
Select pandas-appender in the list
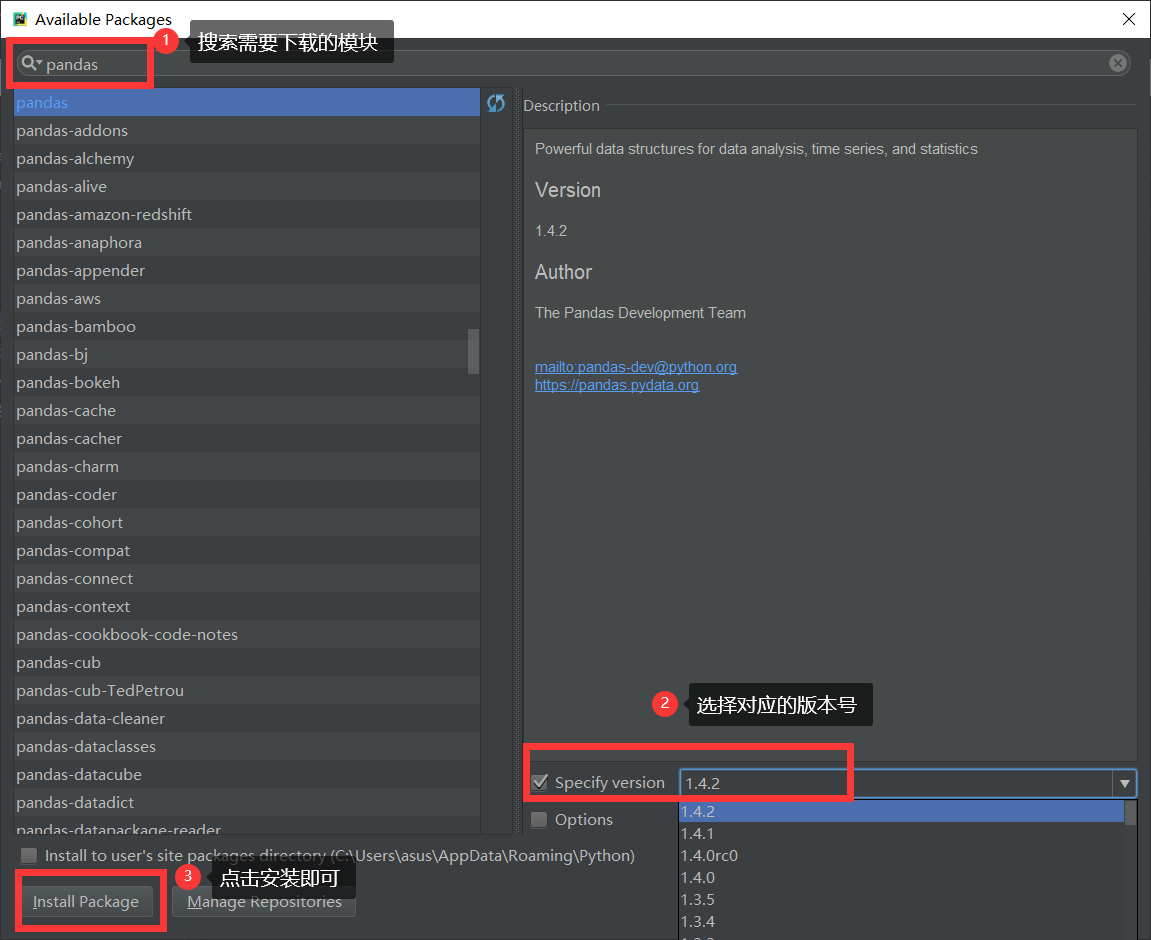[x=247, y=271]
